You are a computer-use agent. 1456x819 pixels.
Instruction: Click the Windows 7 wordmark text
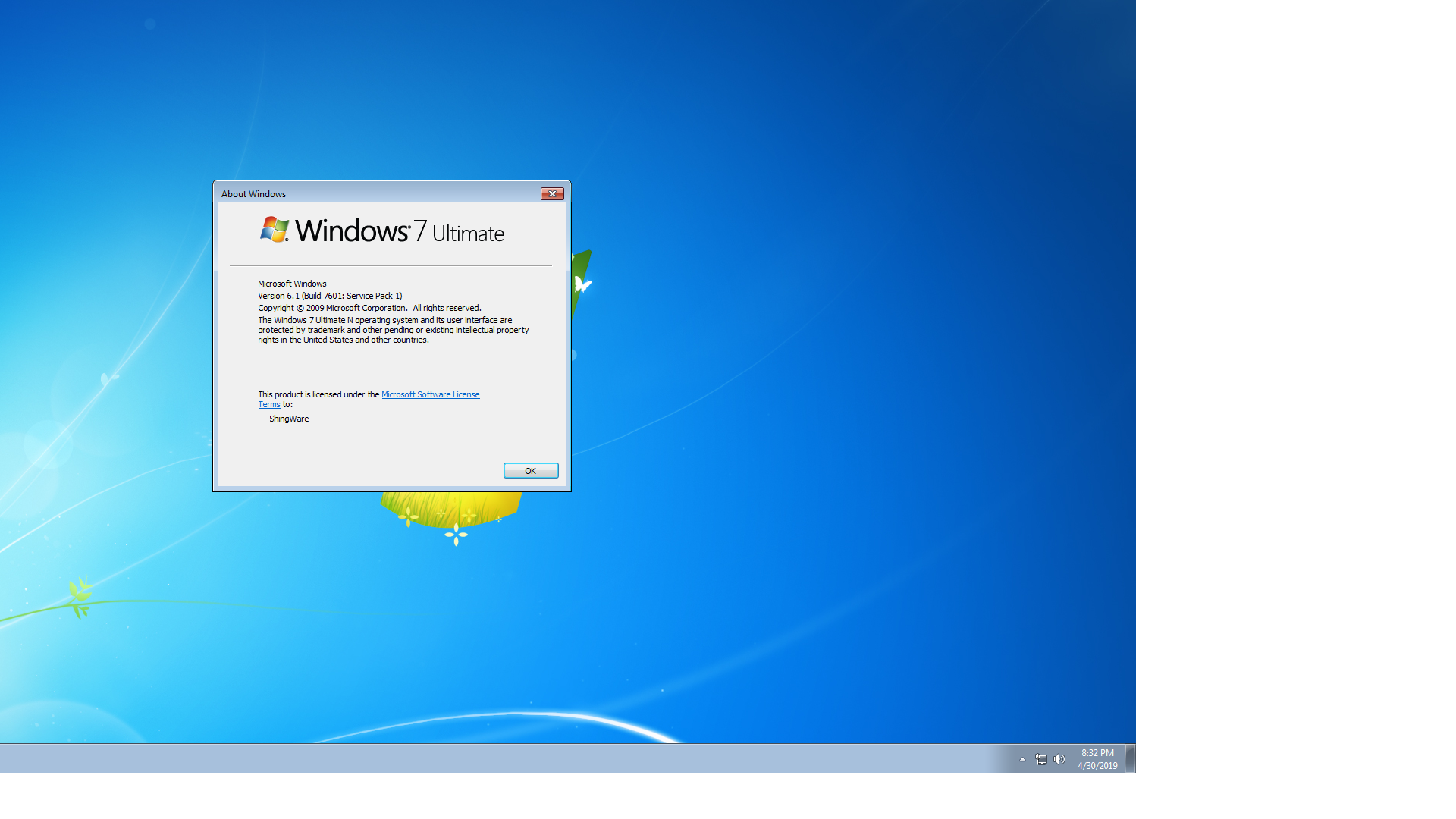tap(360, 231)
